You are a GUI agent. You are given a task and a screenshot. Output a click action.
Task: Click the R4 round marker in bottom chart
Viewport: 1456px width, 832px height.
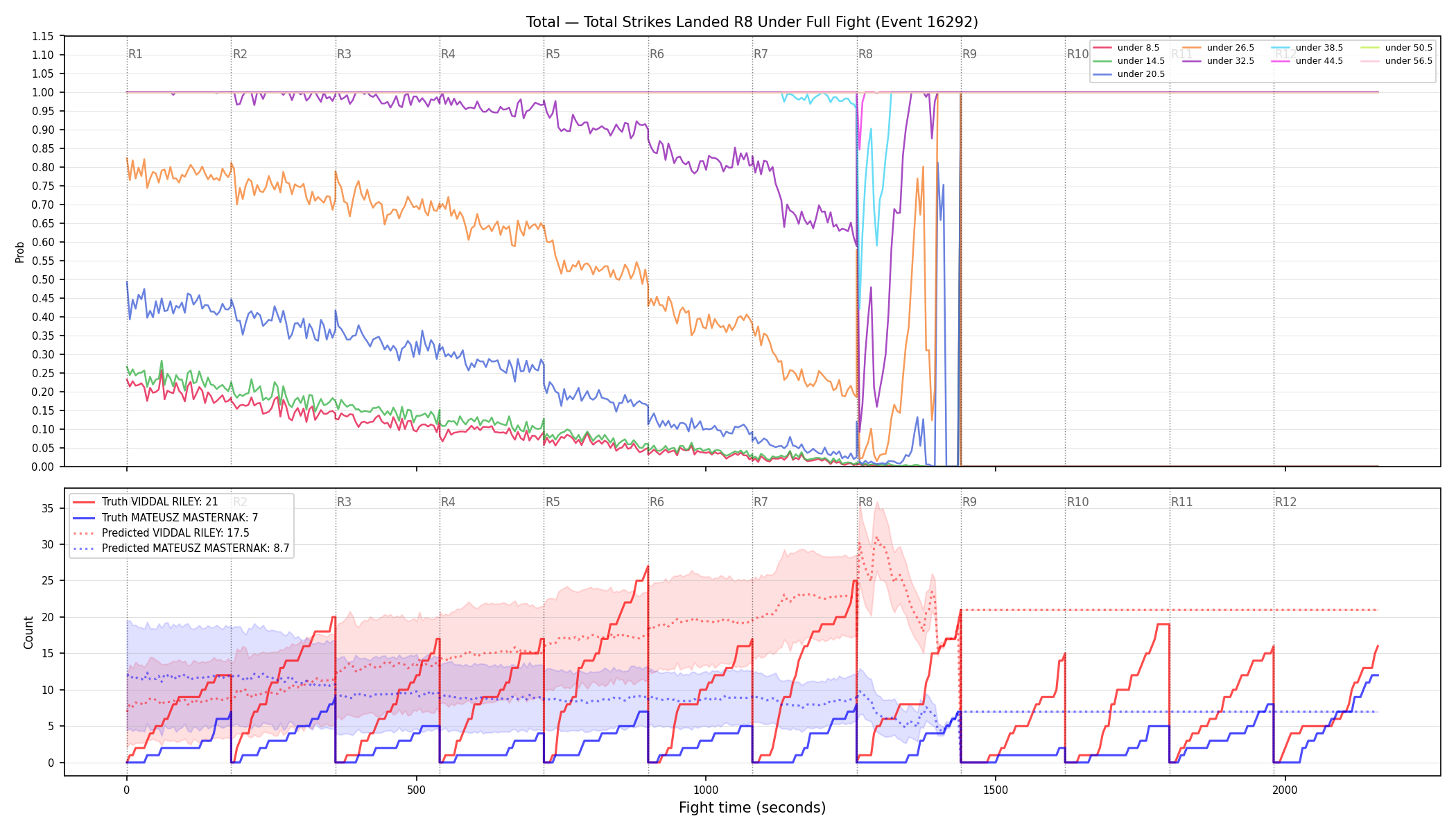click(x=448, y=502)
